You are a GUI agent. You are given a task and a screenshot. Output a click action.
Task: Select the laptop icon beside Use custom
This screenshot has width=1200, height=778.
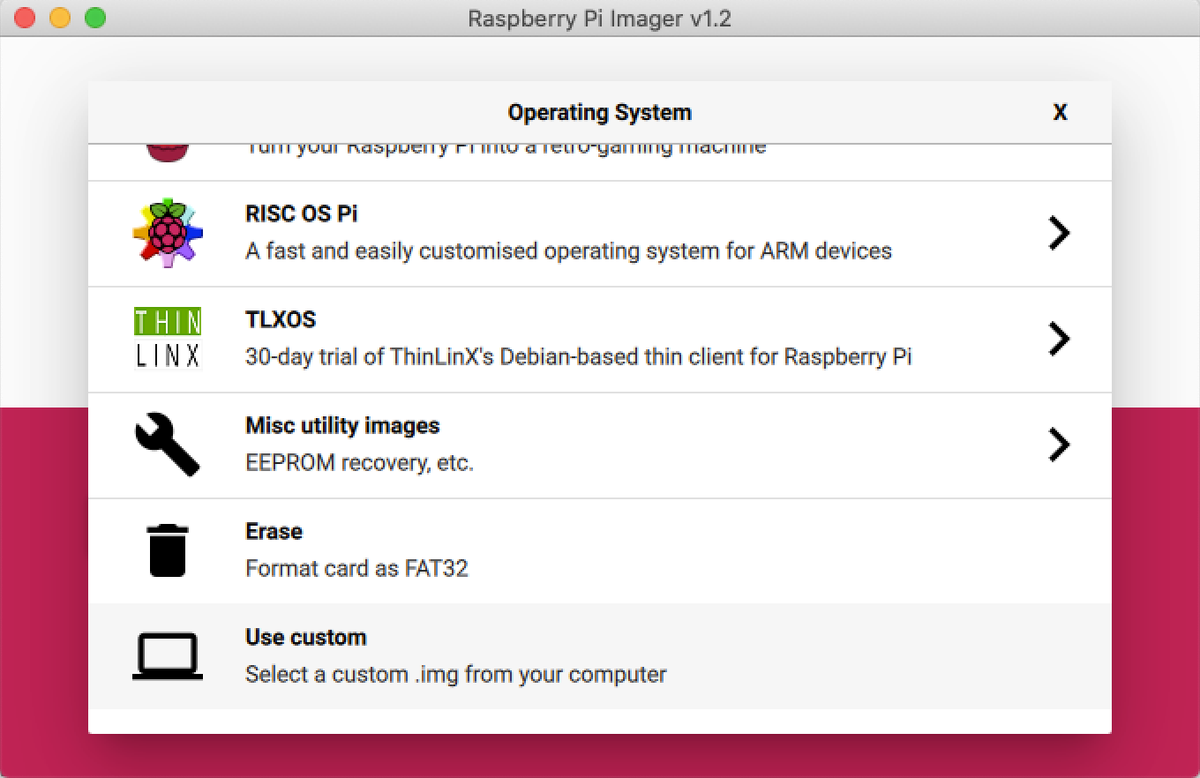click(x=167, y=656)
